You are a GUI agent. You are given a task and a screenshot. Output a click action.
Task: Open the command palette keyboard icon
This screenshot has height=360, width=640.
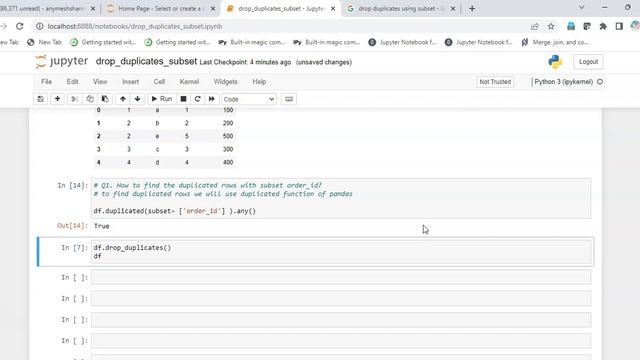click(x=289, y=99)
